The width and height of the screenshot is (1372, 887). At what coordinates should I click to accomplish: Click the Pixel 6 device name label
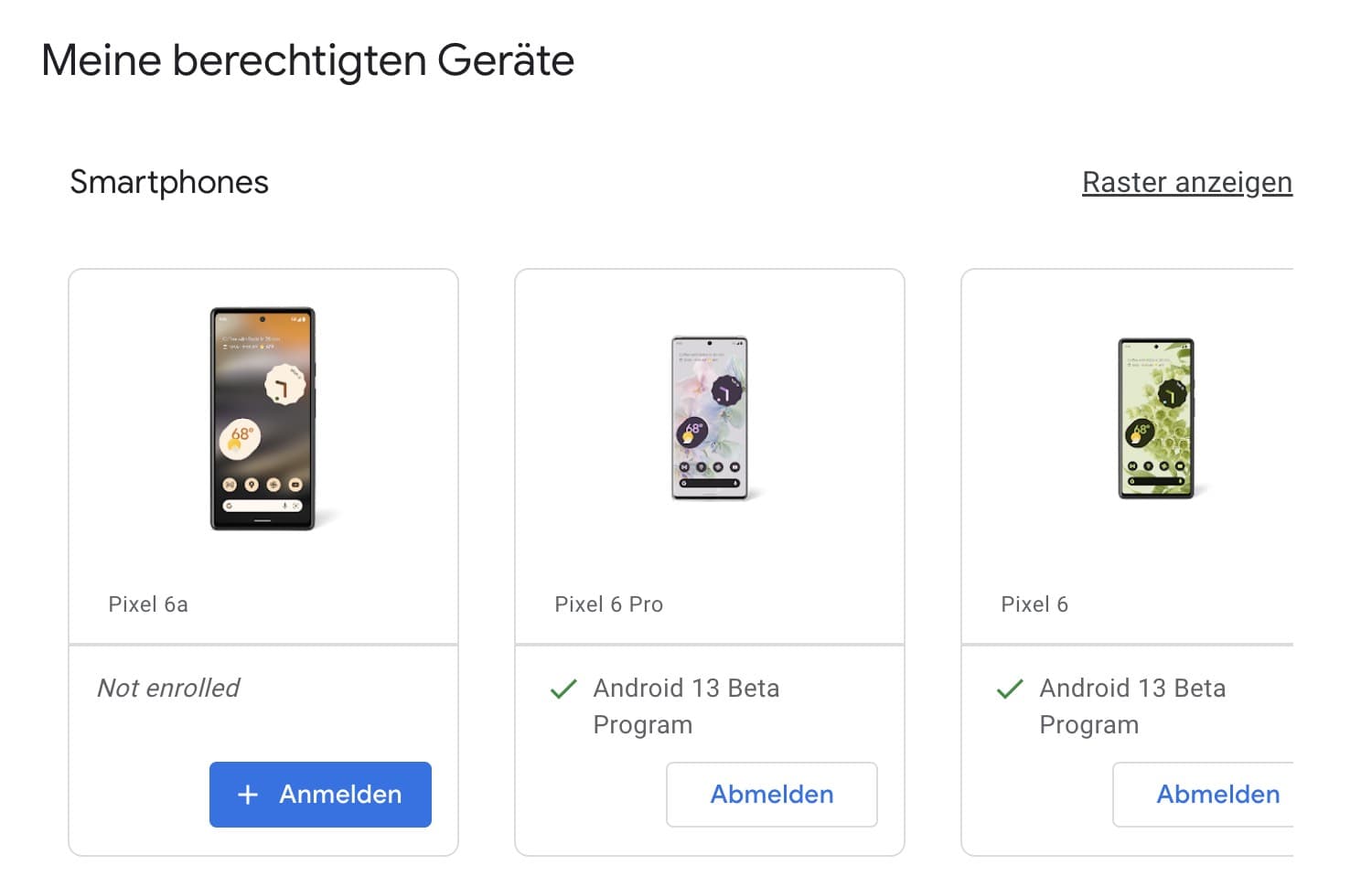pos(1034,604)
